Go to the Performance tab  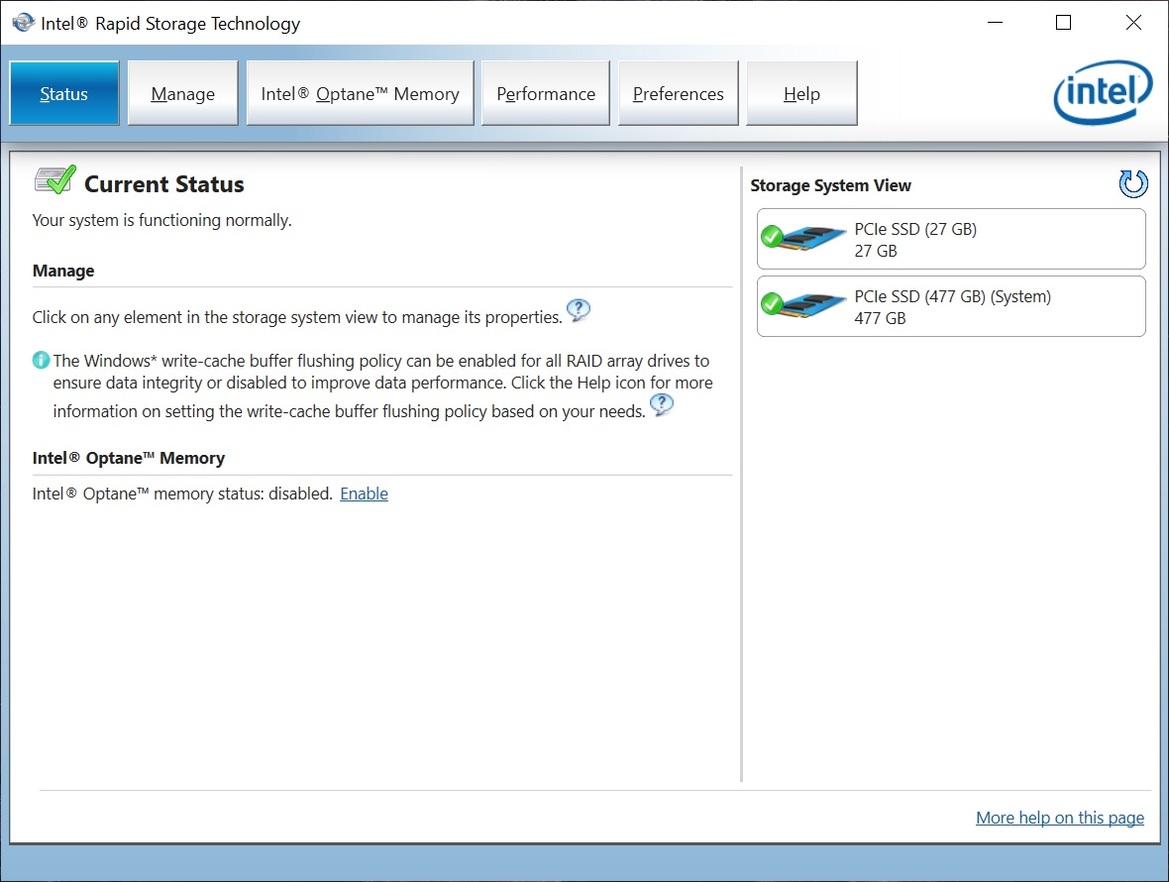[546, 93]
